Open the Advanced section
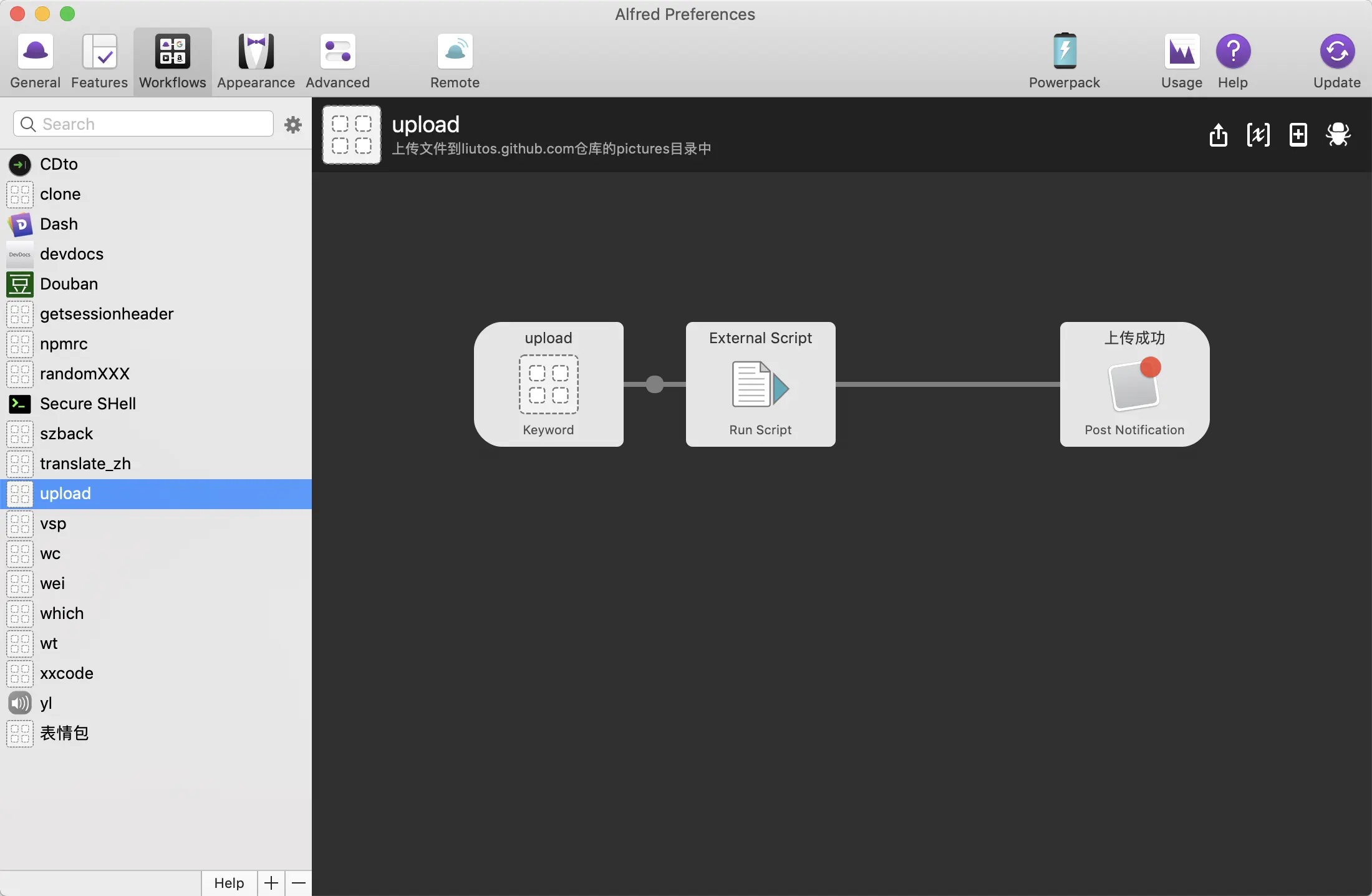Image resolution: width=1372 pixels, height=896 pixels. tap(337, 61)
